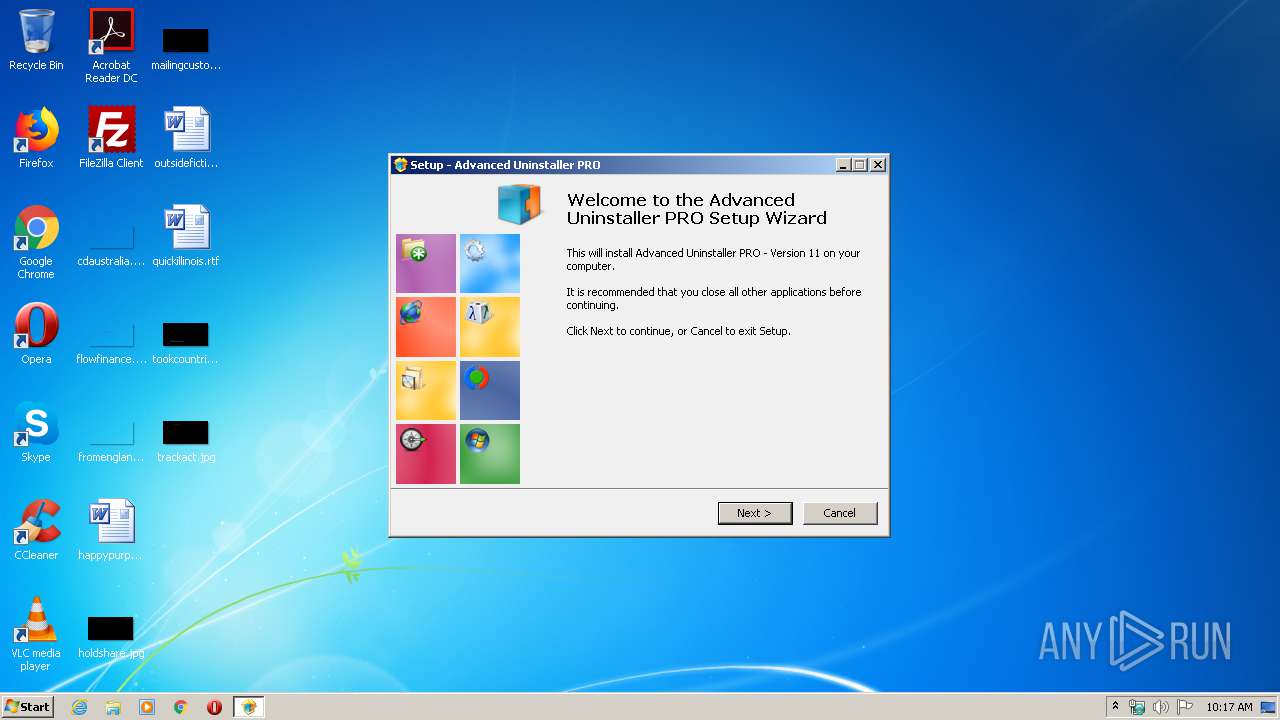The image size is (1280, 720).
Task: Click the crimson compass tile in wizard
Action: 426,454
